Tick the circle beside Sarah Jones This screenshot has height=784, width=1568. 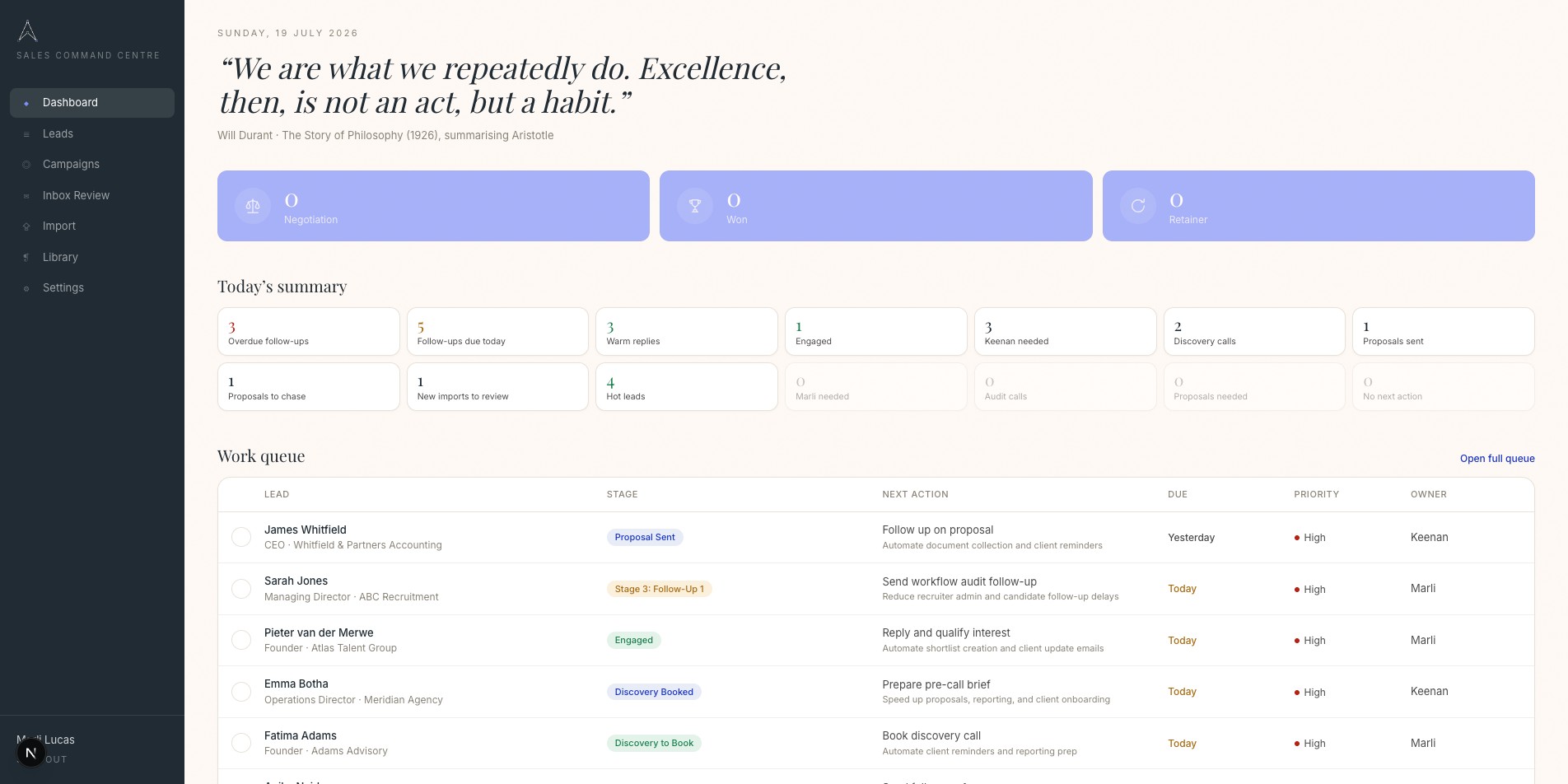[x=241, y=589]
